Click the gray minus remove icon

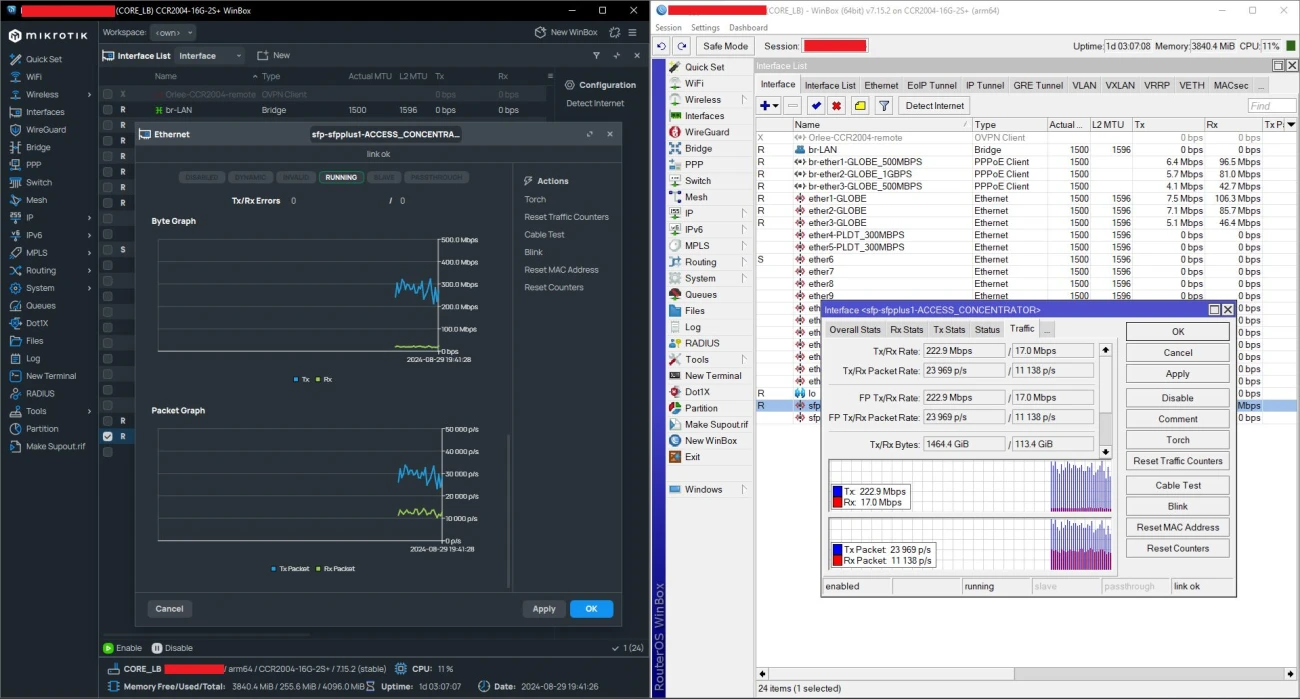[x=793, y=105]
